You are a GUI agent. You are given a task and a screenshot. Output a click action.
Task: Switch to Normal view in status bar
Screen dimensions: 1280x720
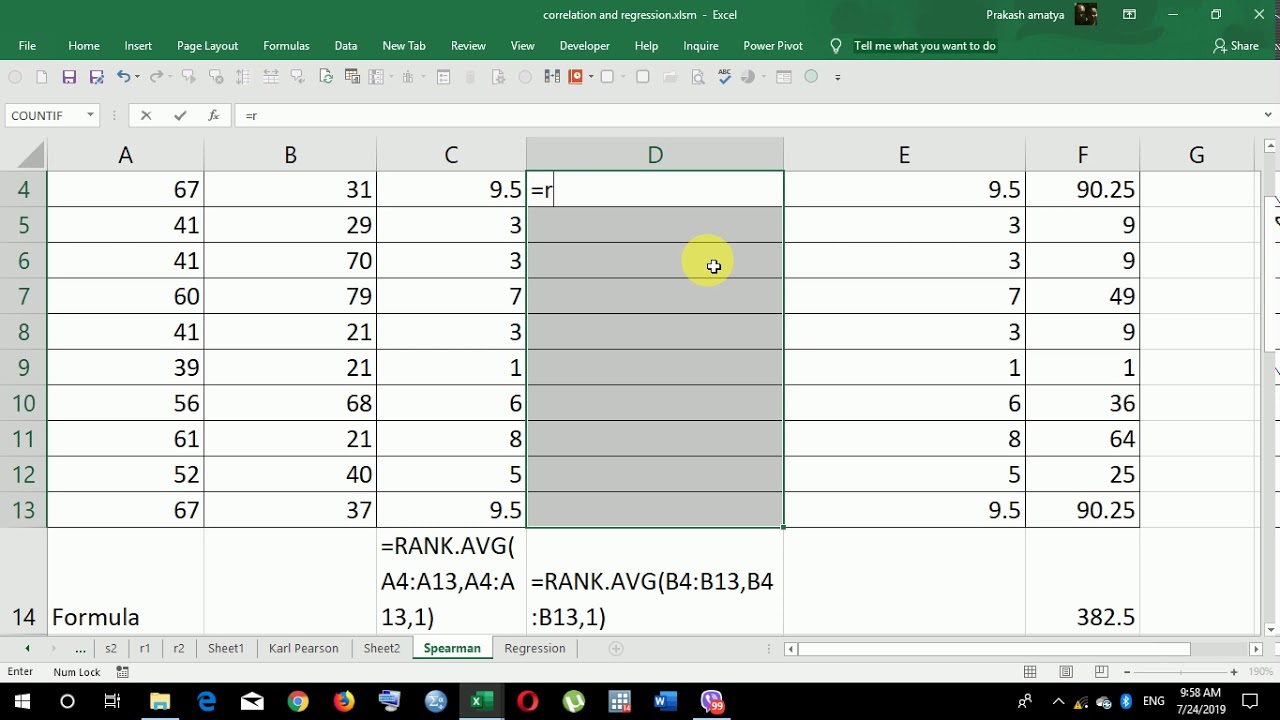(x=1030, y=672)
